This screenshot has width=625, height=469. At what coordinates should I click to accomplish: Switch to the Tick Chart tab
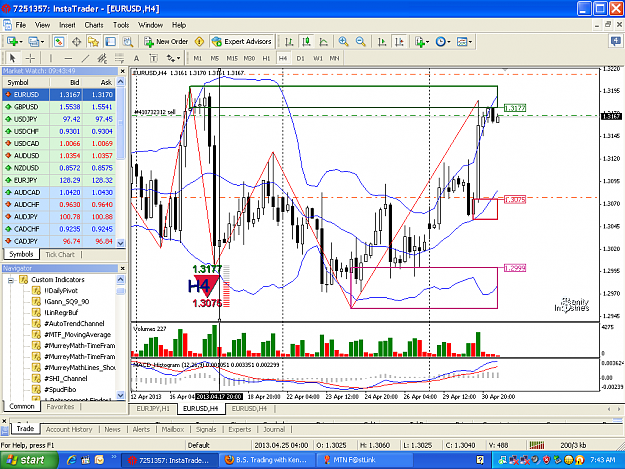[60, 254]
